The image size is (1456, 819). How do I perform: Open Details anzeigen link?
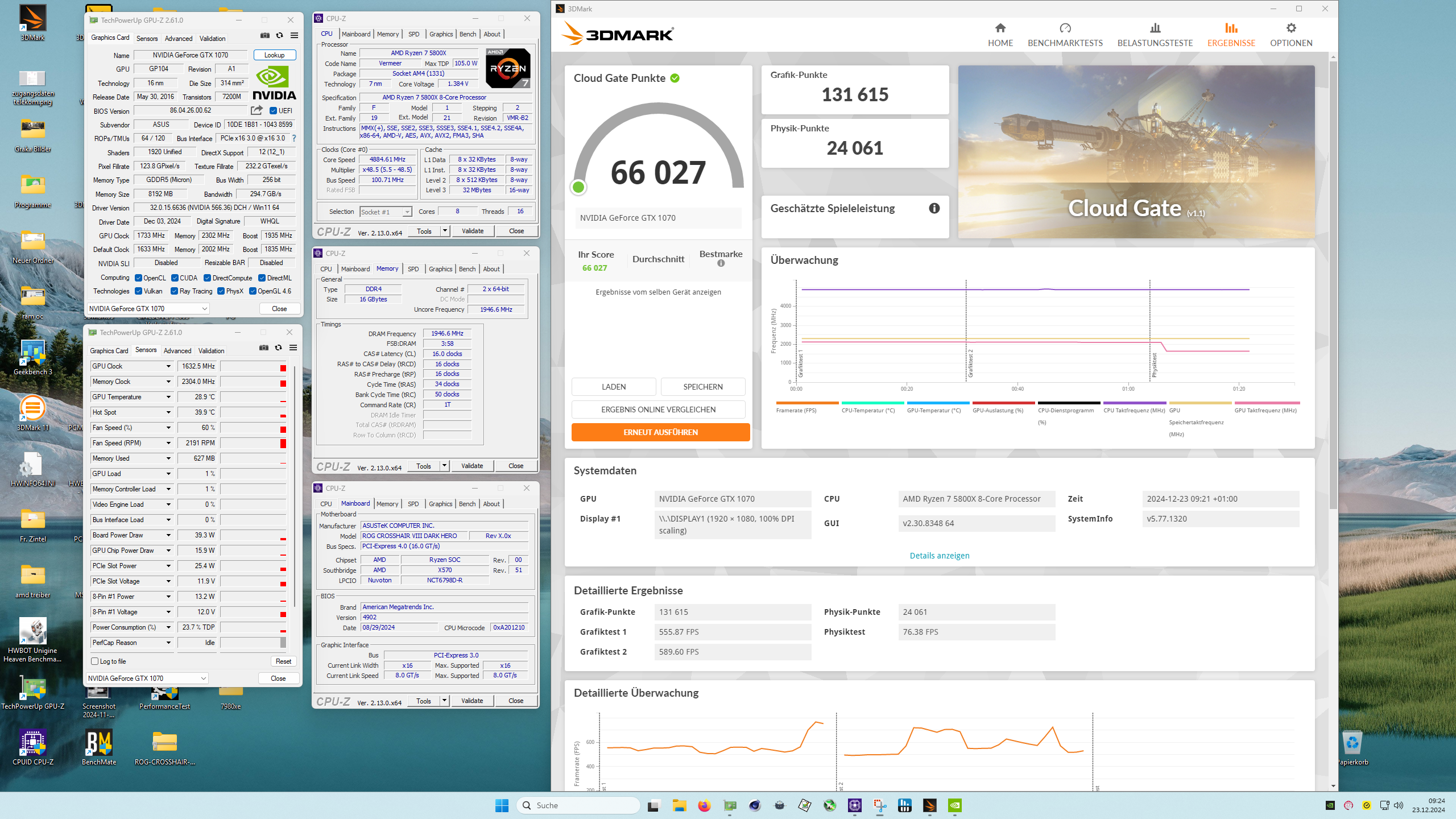[x=940, y=556]
